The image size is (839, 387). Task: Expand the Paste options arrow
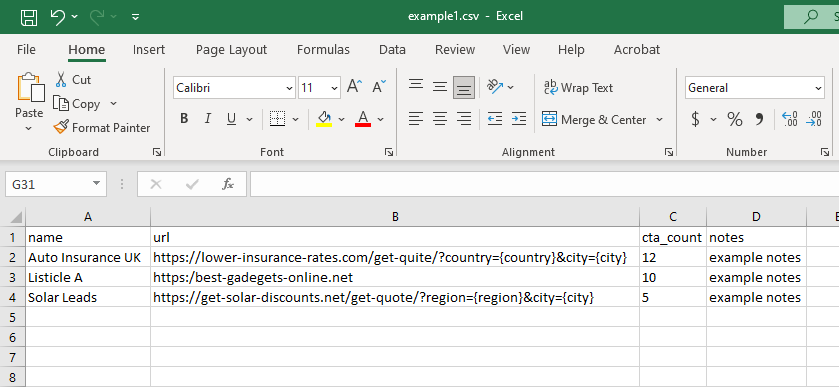coord(29,128)
